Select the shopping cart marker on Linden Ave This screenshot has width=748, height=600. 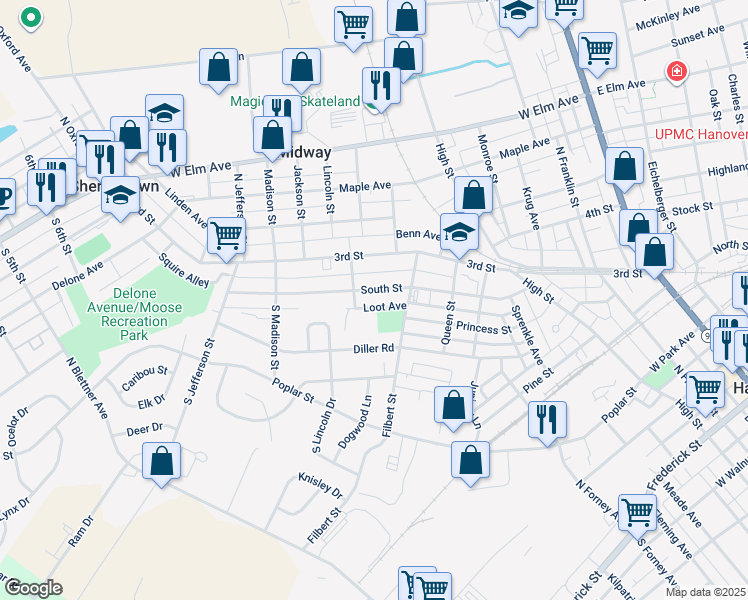pyautogui.click(x=227, y=236)
